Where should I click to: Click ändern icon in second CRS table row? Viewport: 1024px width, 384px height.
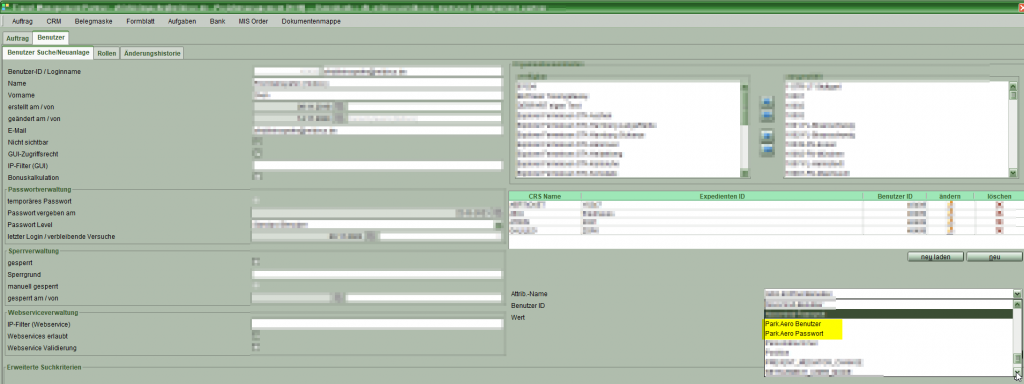[x=950, y=214]
